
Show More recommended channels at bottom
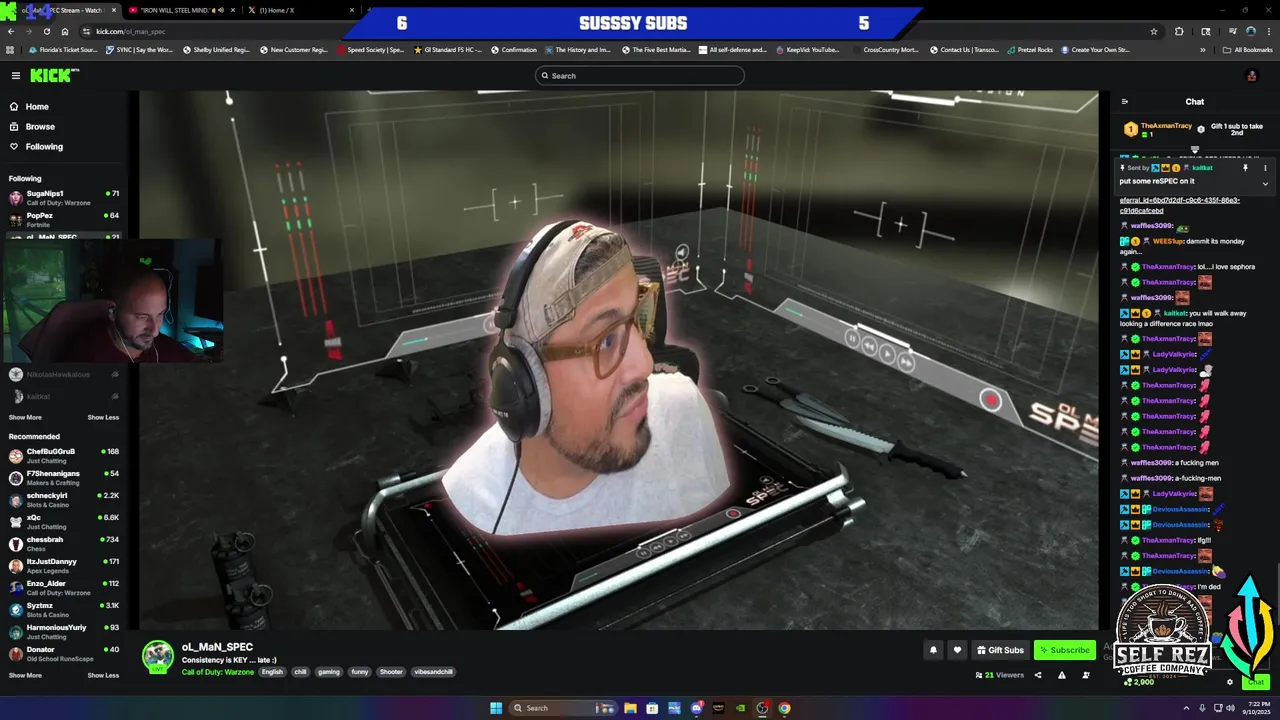click(25, 675)
